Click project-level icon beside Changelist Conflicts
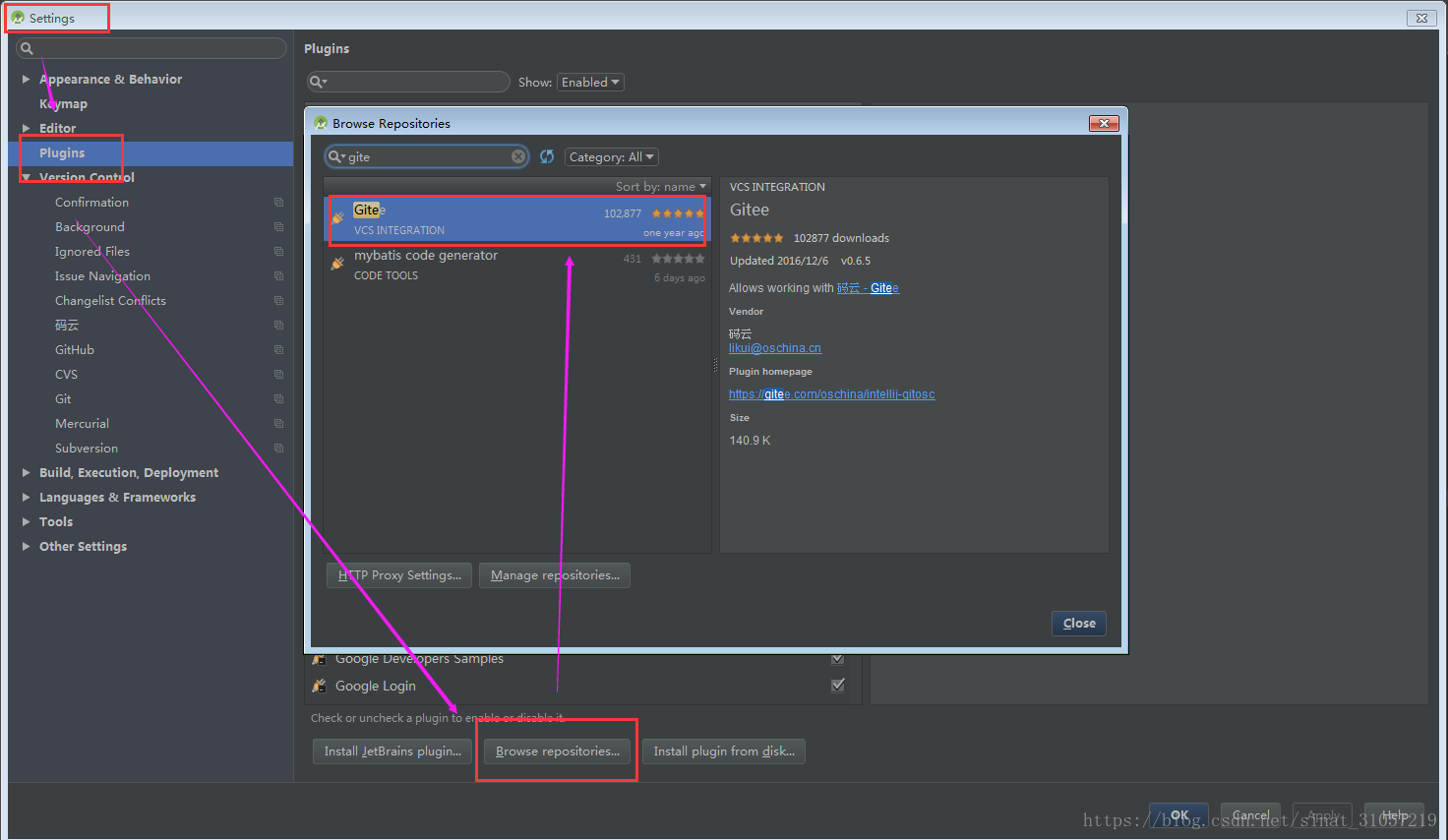1448x840 pixels. (x=278, y=300)
